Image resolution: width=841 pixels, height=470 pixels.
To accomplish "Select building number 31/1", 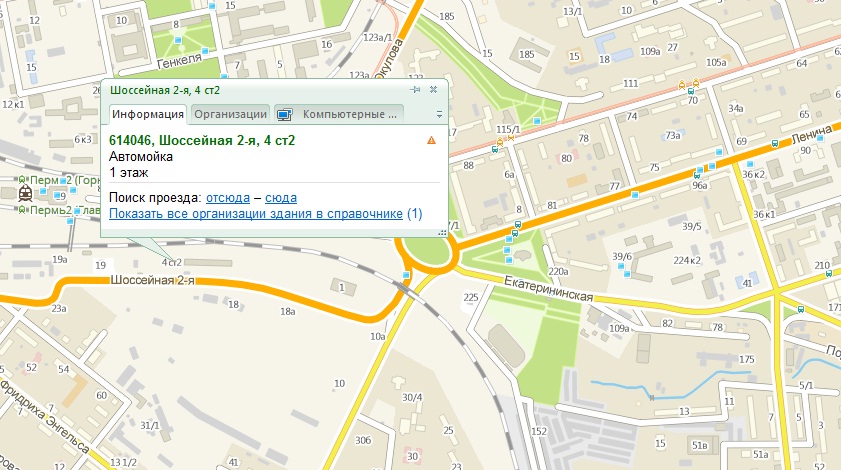I will coord(150,425).
